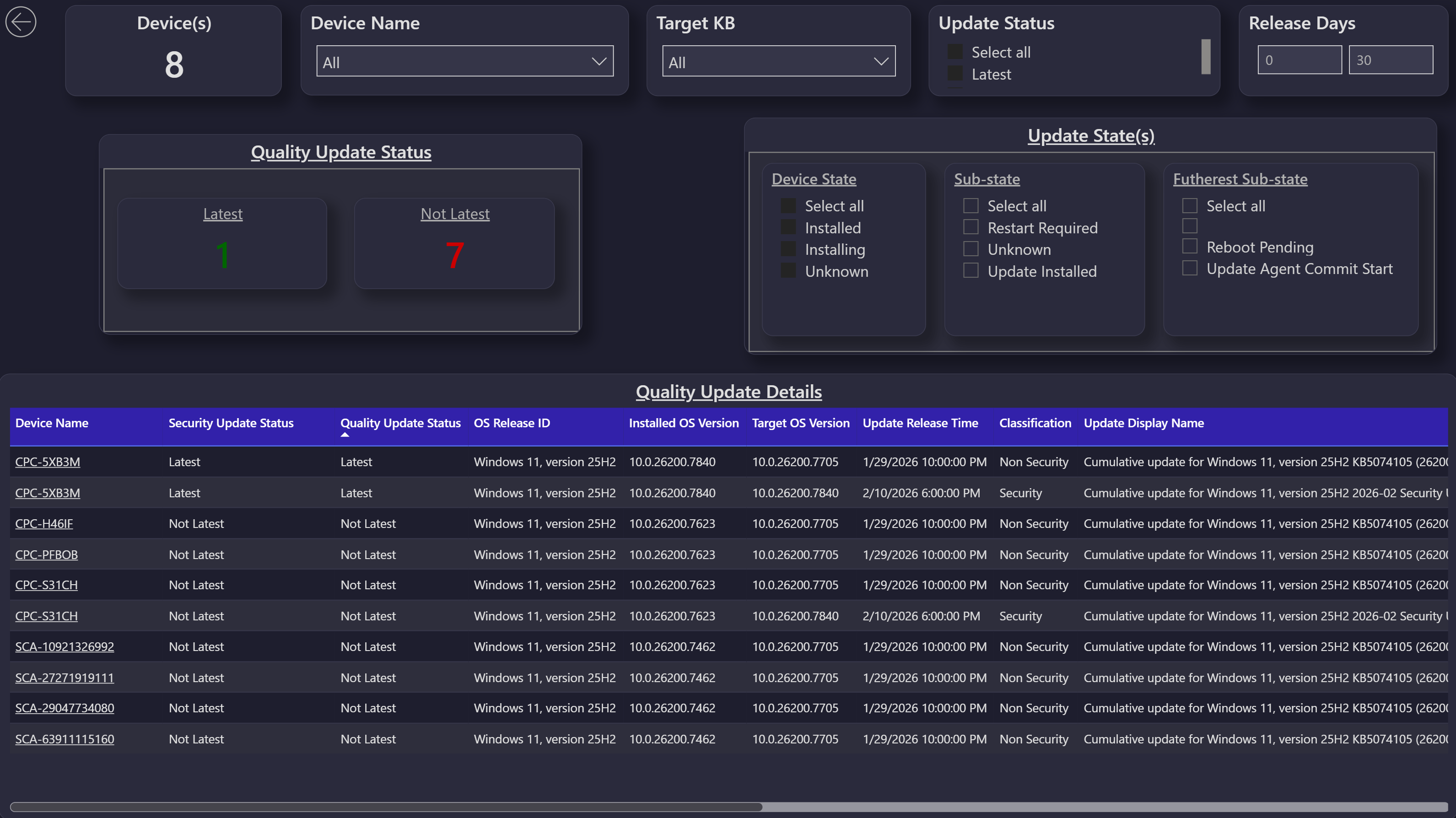Check Unknown under Device State

tap(788, 271)
